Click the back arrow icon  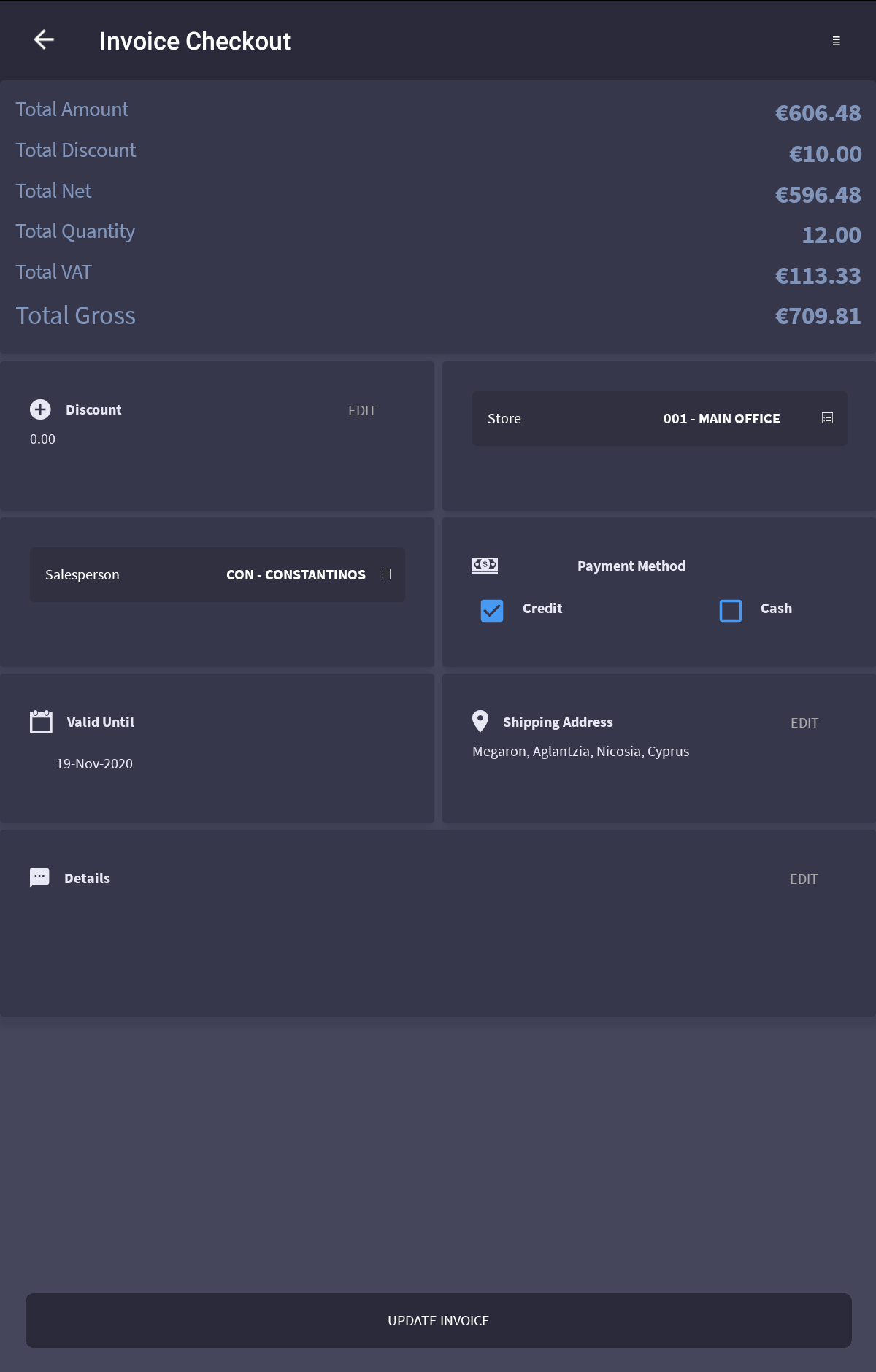45,40
